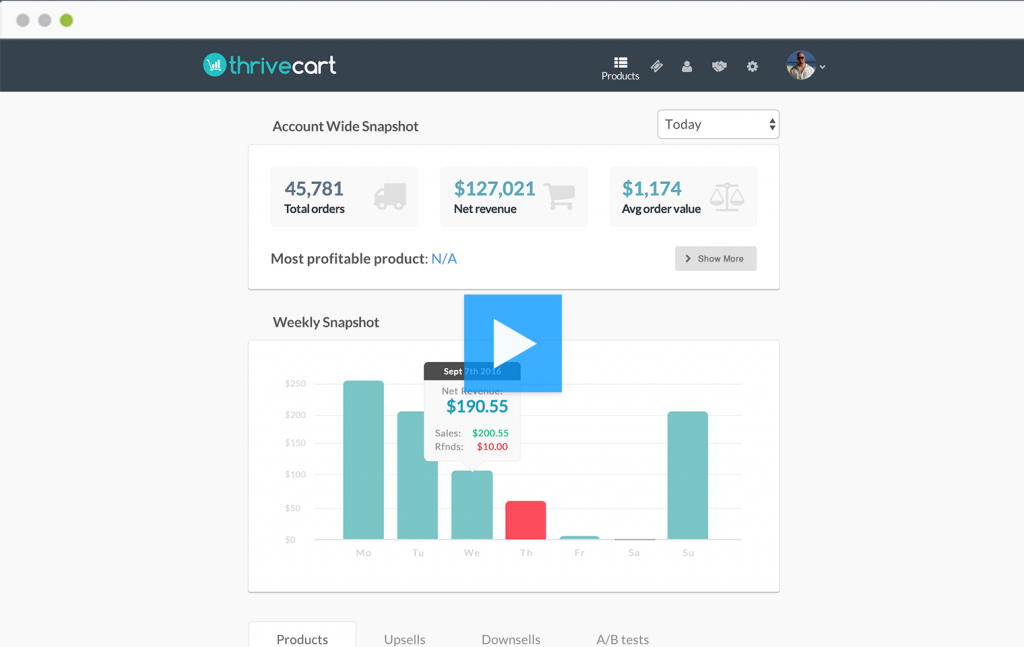Screen dimensions: 1024x647
Task: Click the shopping cart icon by Net revenue
Action: coord(559,195)
